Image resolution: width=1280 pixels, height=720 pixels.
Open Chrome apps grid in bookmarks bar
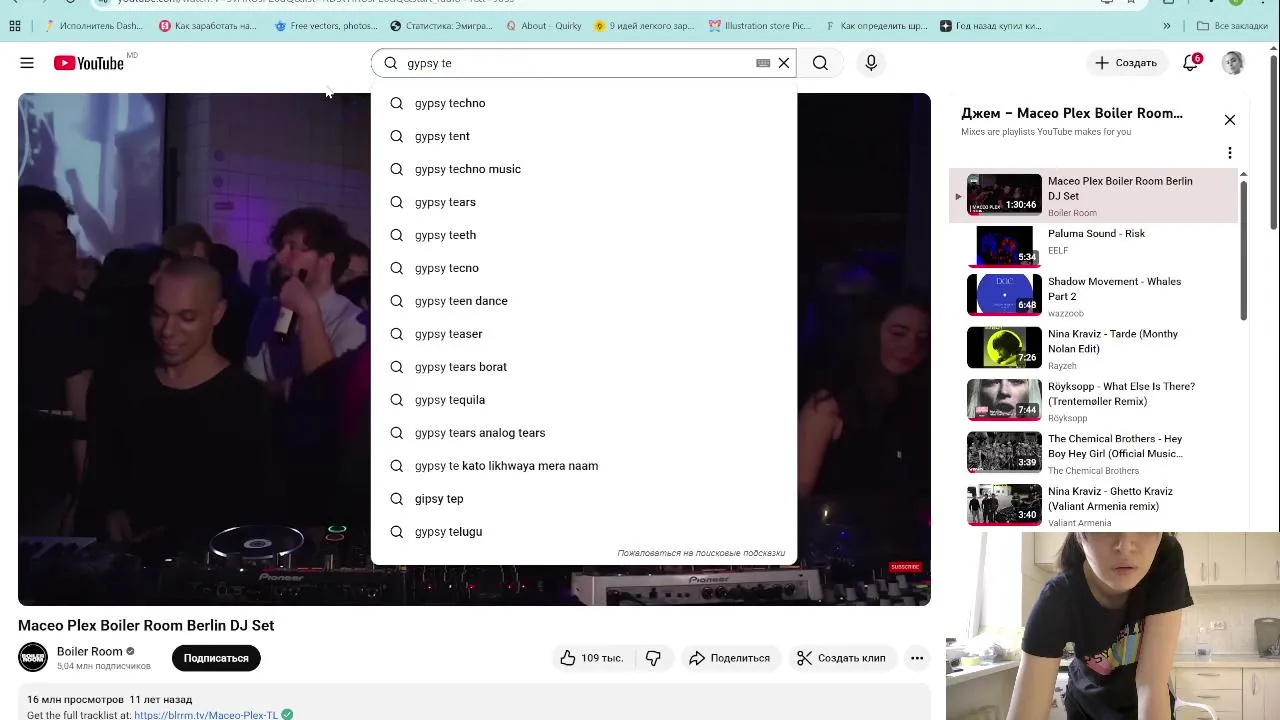click(15, 26)
